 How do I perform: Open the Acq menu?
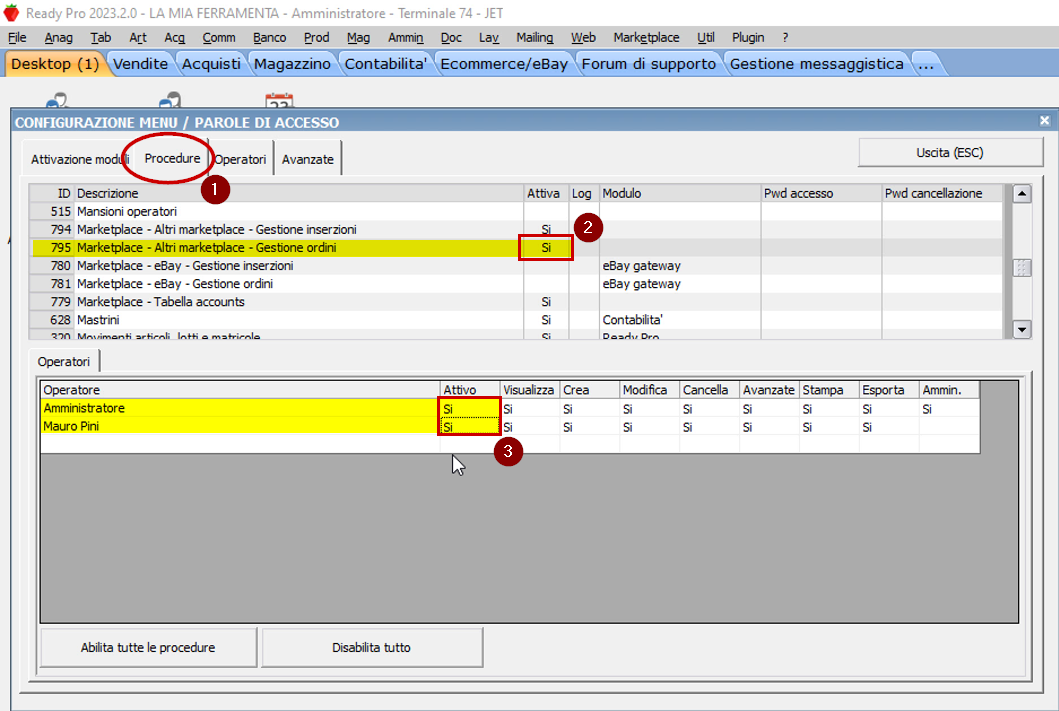(x=174, y=38)
